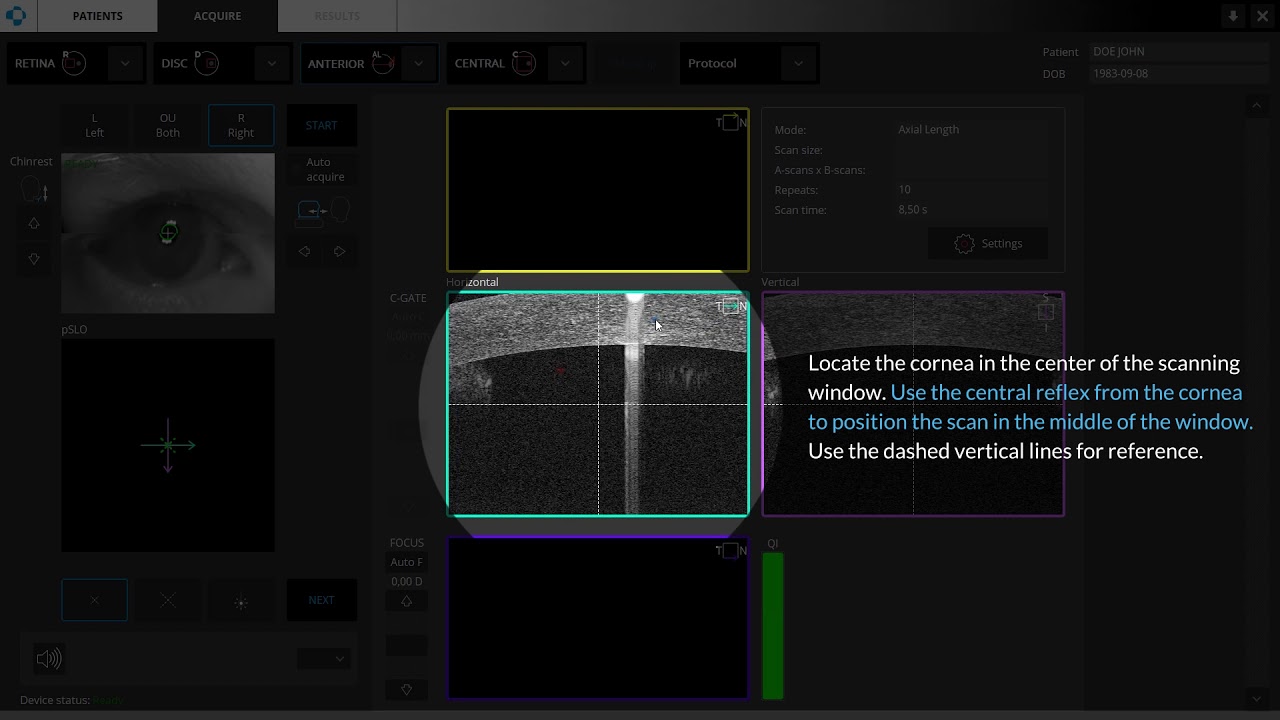Click the NEXT button
This screenshot has height=720, width=1280.
point(321,600)
